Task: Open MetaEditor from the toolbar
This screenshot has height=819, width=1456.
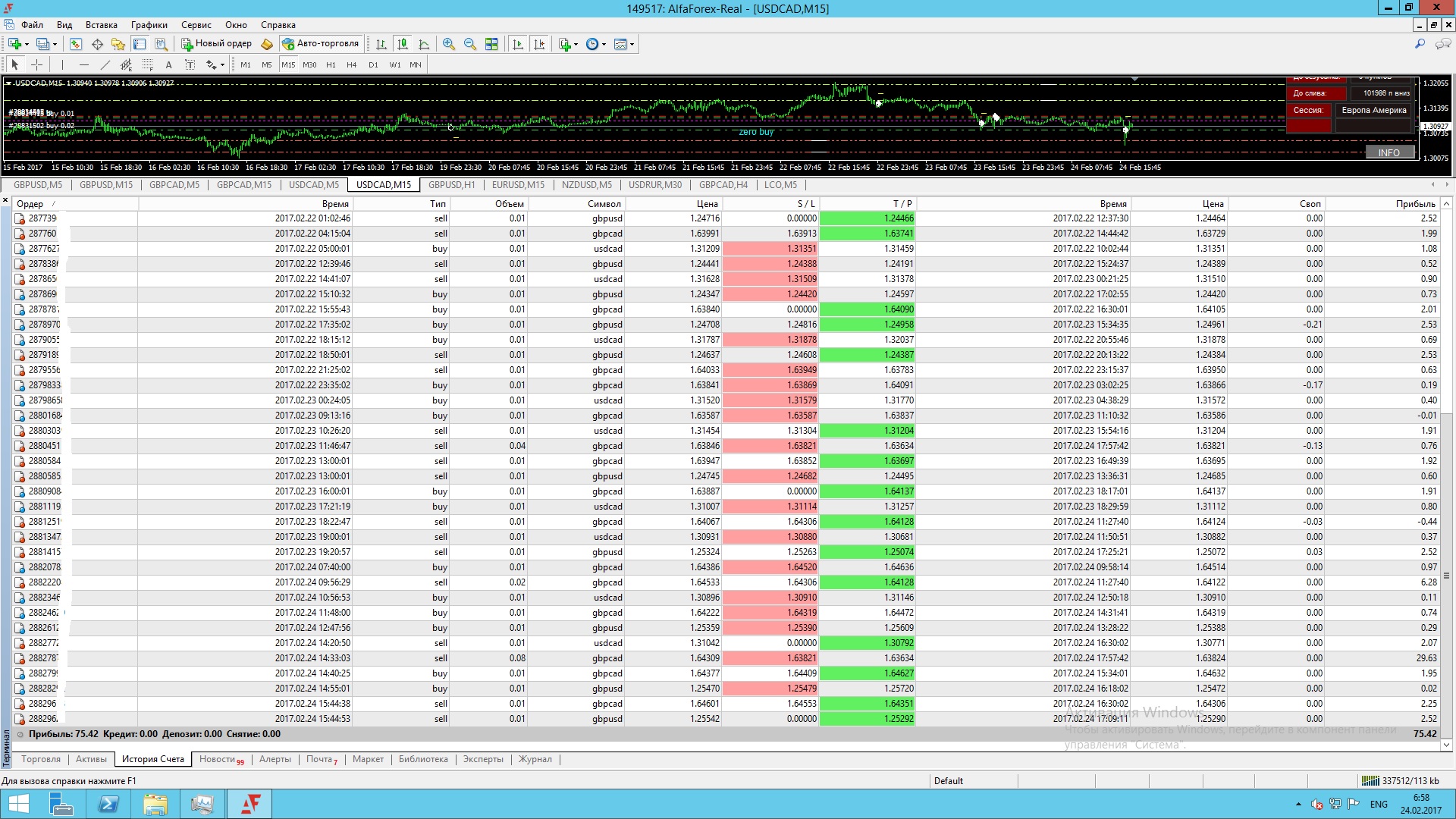Action: point(267,44)
